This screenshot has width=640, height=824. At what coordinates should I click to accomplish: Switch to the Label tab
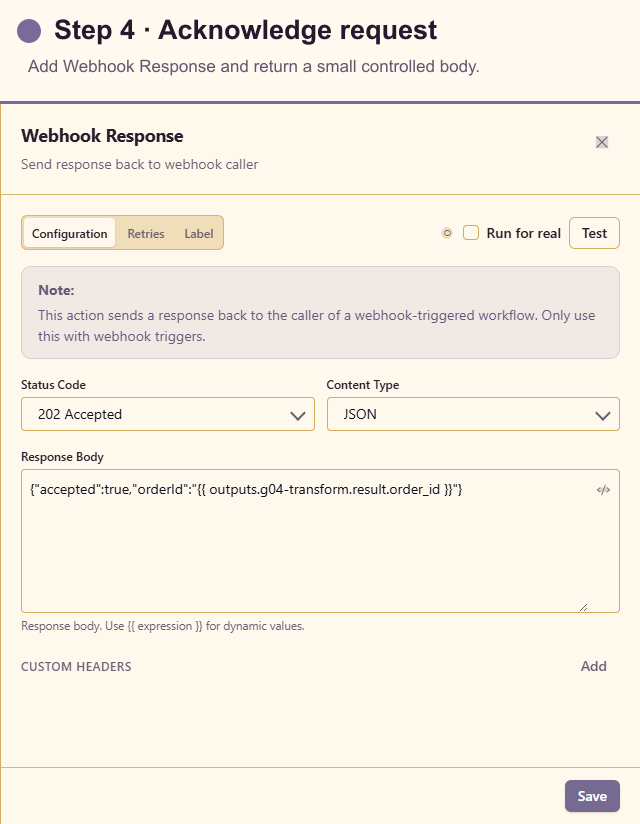pyautogui.click(x=199, y=233)
